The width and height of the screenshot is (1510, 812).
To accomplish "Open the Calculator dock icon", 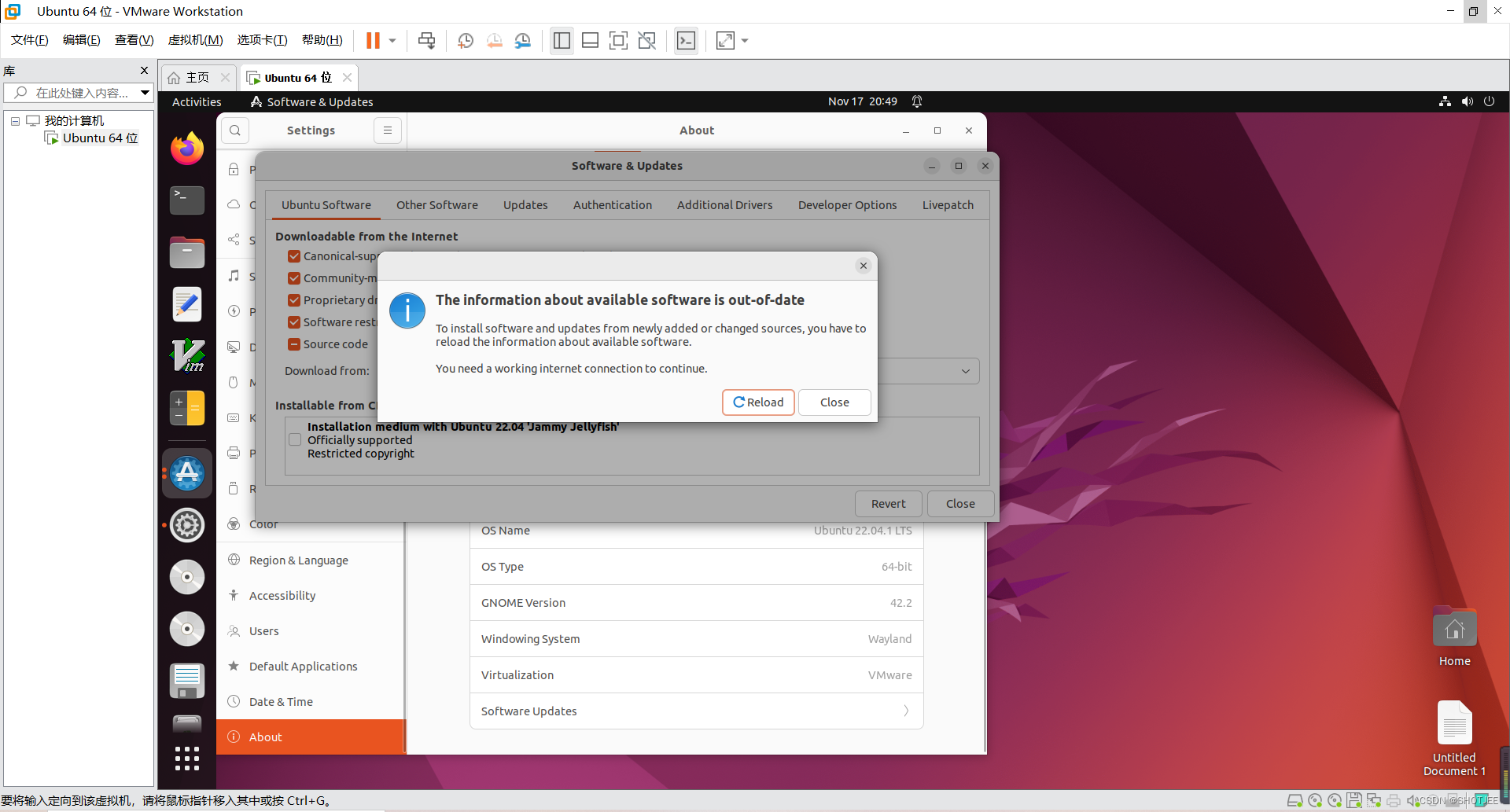I will click(x=187, y=408).
